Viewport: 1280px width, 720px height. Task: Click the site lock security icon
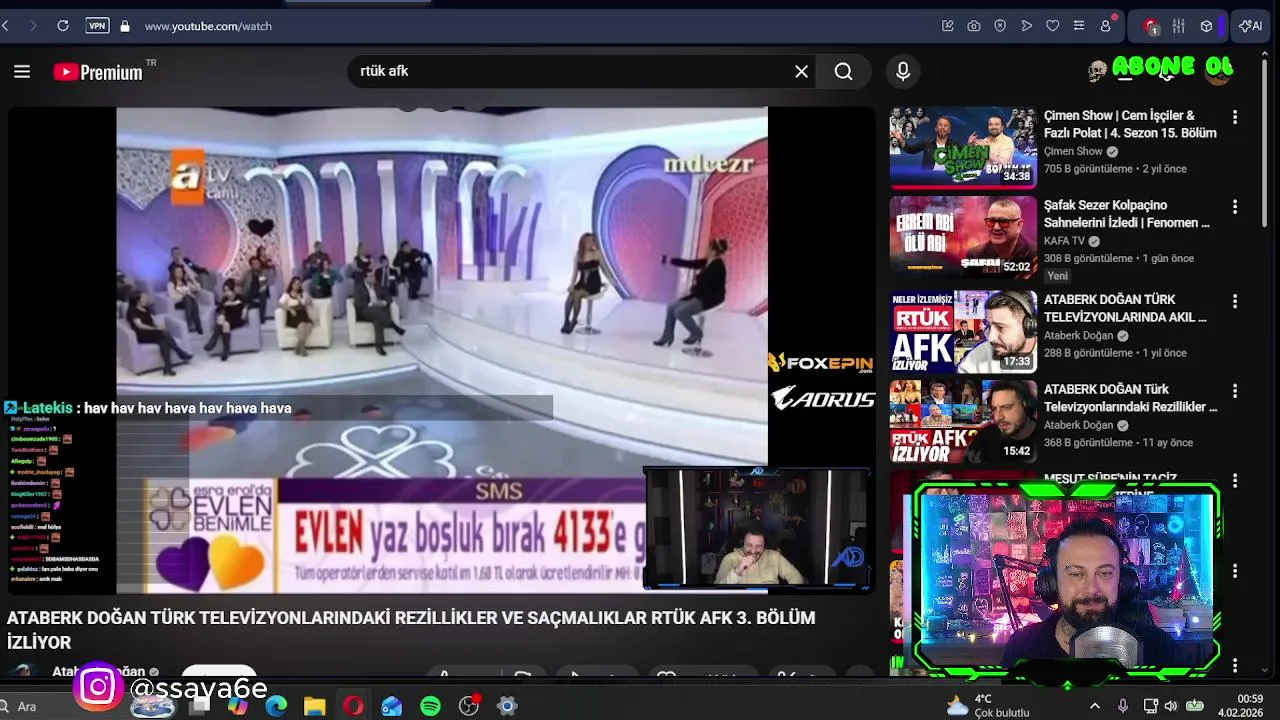[125, 26]
